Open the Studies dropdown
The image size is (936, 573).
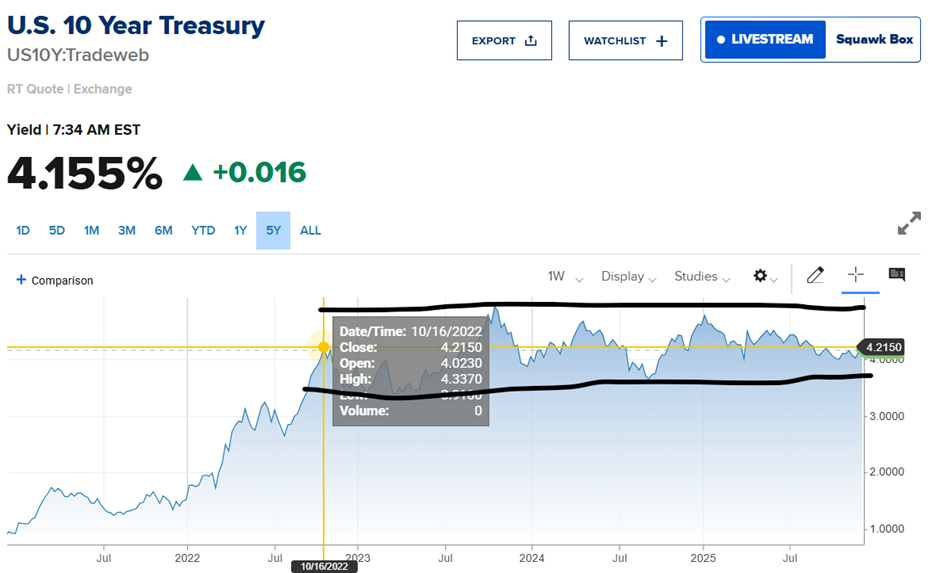(x=701, y=276)
